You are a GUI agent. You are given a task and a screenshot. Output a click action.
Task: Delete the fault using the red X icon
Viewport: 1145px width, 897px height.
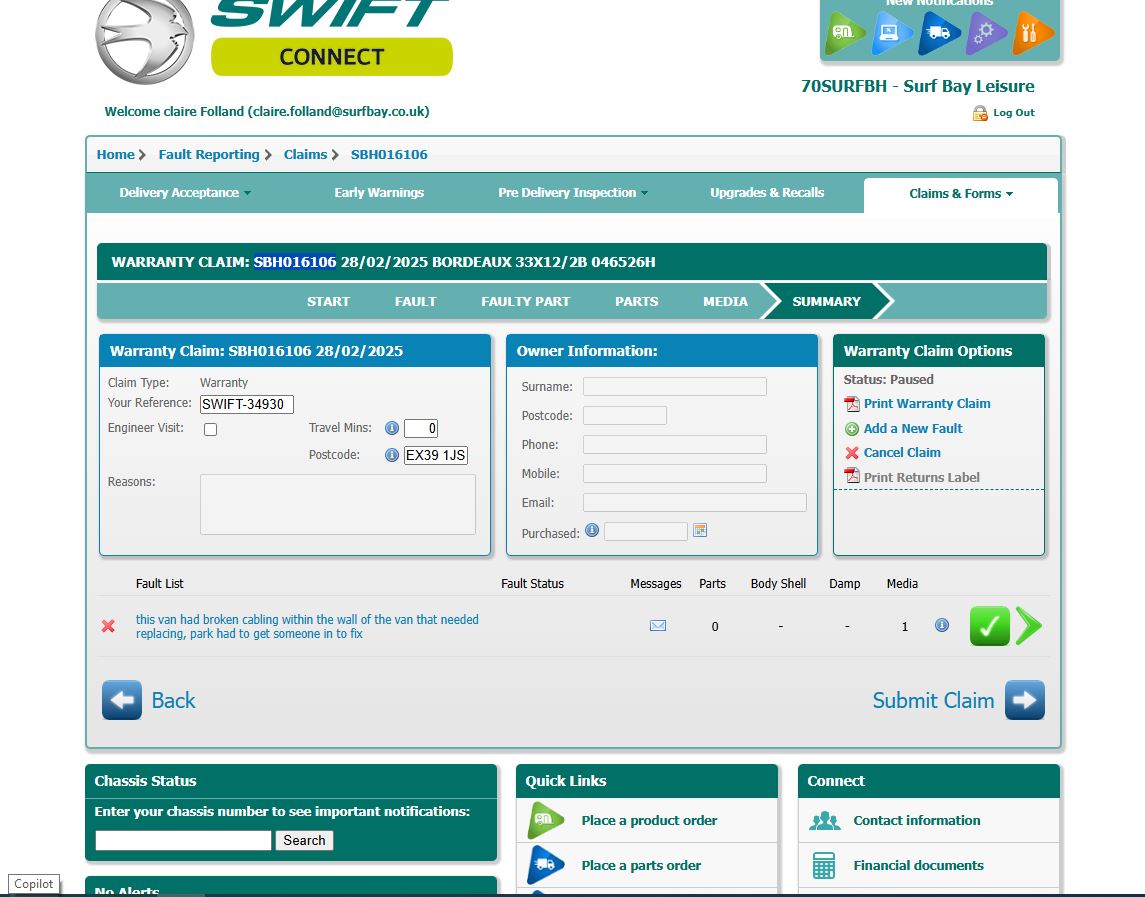(108, 626)
